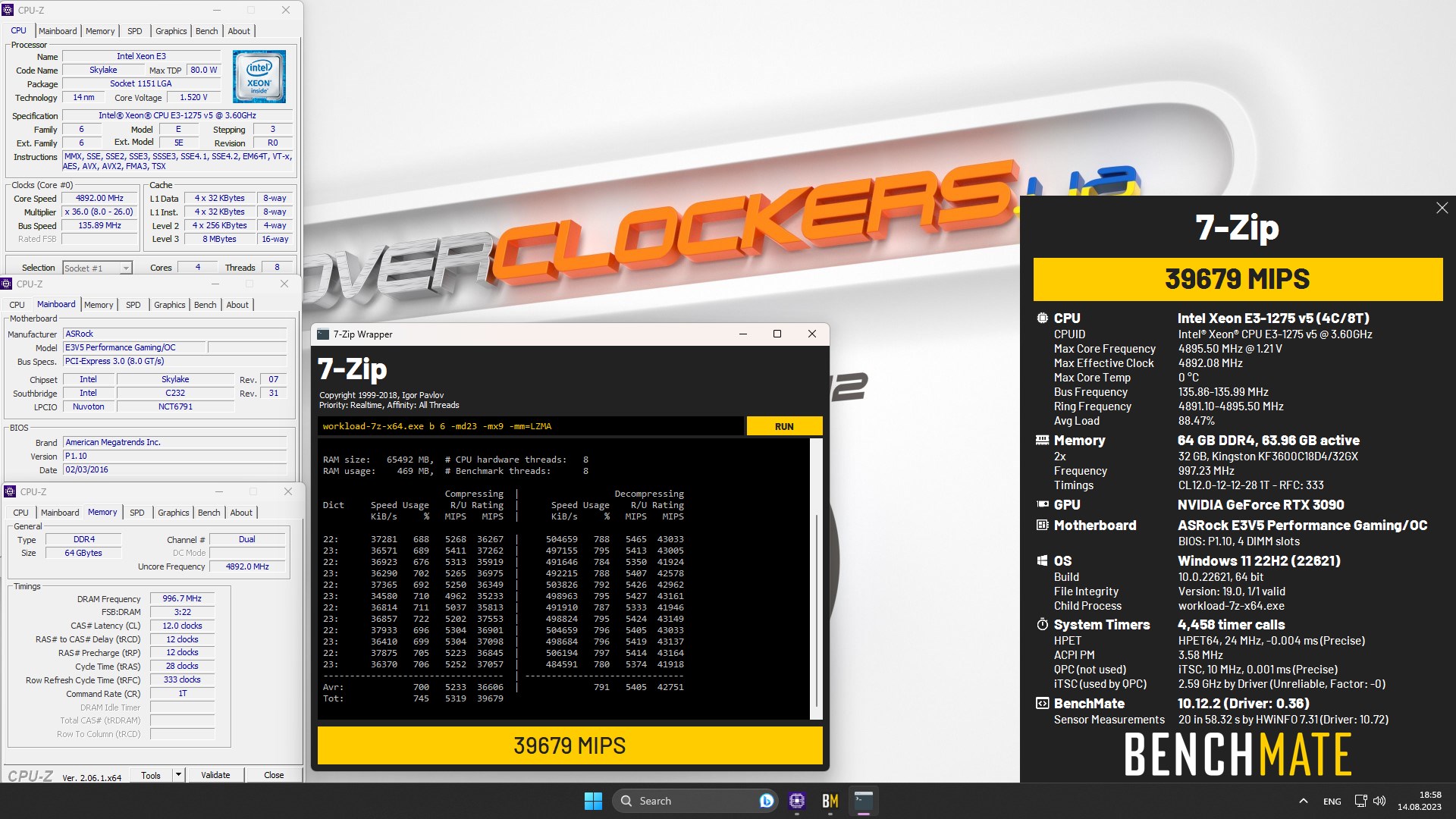Close the BenchMate result panel
Screen dimensions: 1456x819
click(x=1442, y=208)
